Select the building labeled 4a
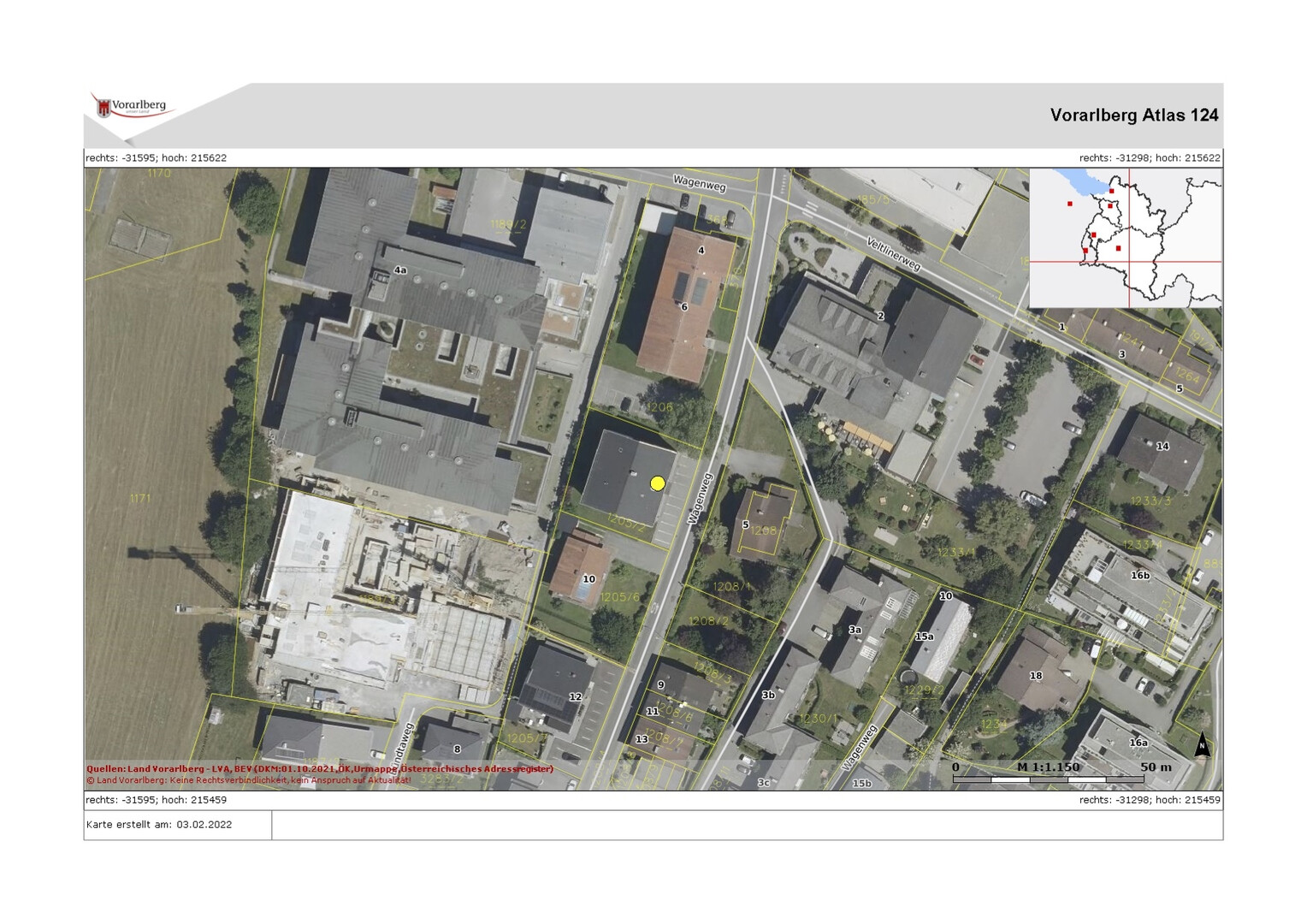 400,270
